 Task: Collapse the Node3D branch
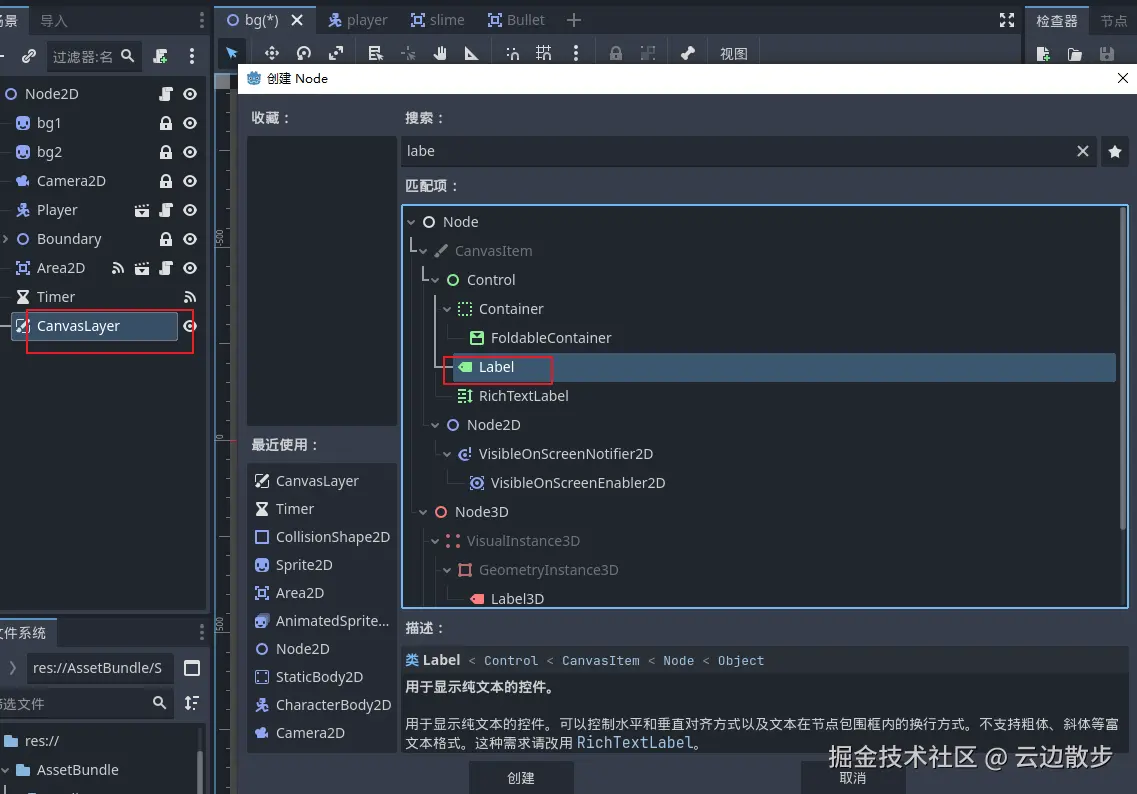(423, 512)
